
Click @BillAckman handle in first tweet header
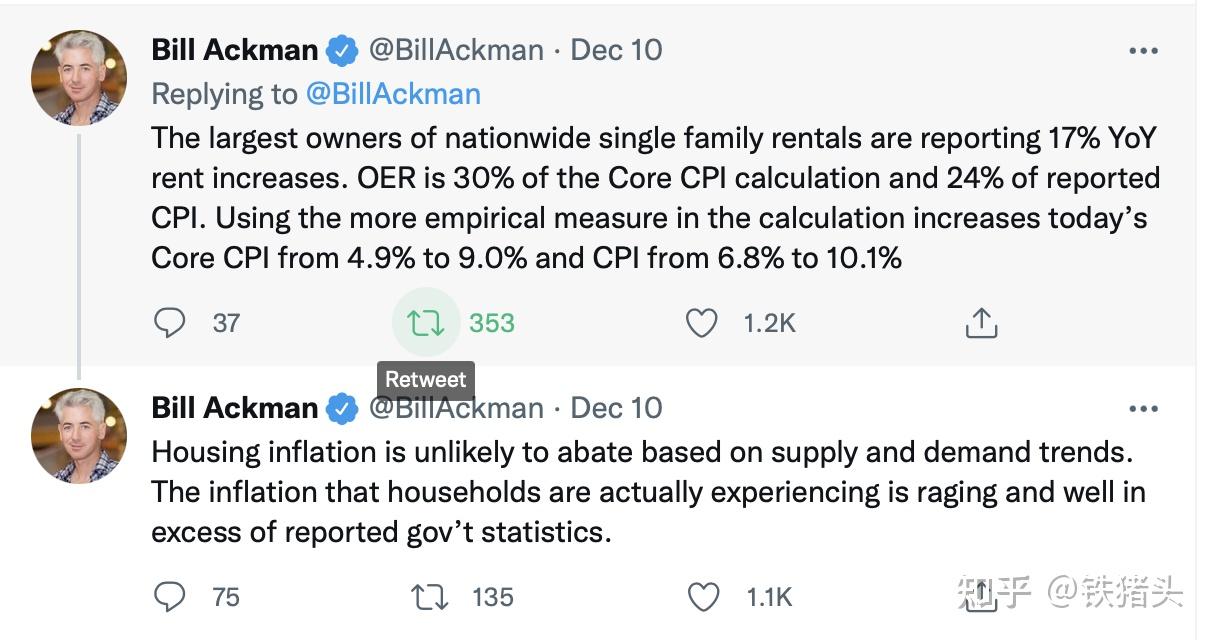[x=456, y=50]
